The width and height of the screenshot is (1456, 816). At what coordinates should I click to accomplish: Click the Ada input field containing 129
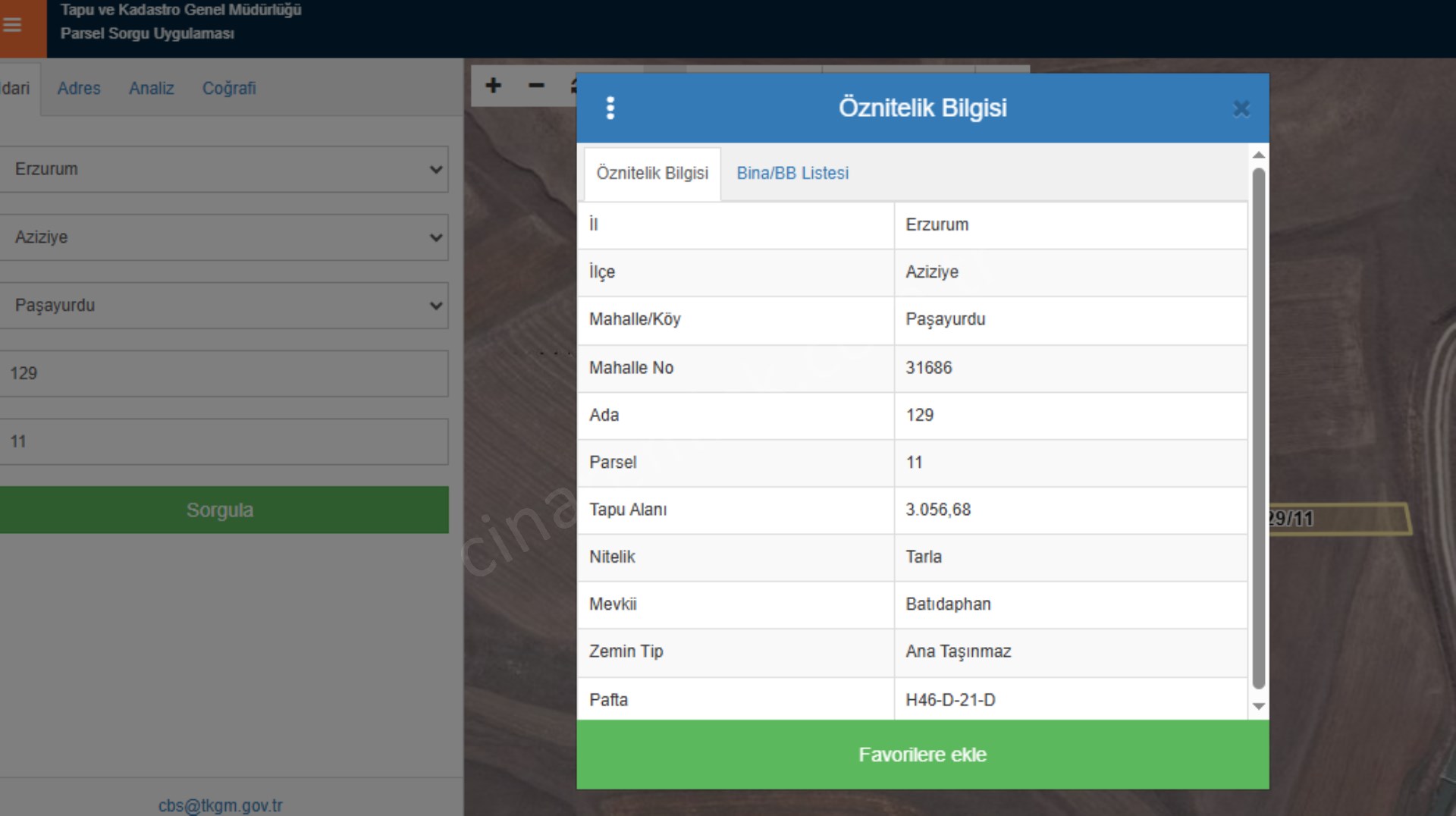click(x=224, y=373)
